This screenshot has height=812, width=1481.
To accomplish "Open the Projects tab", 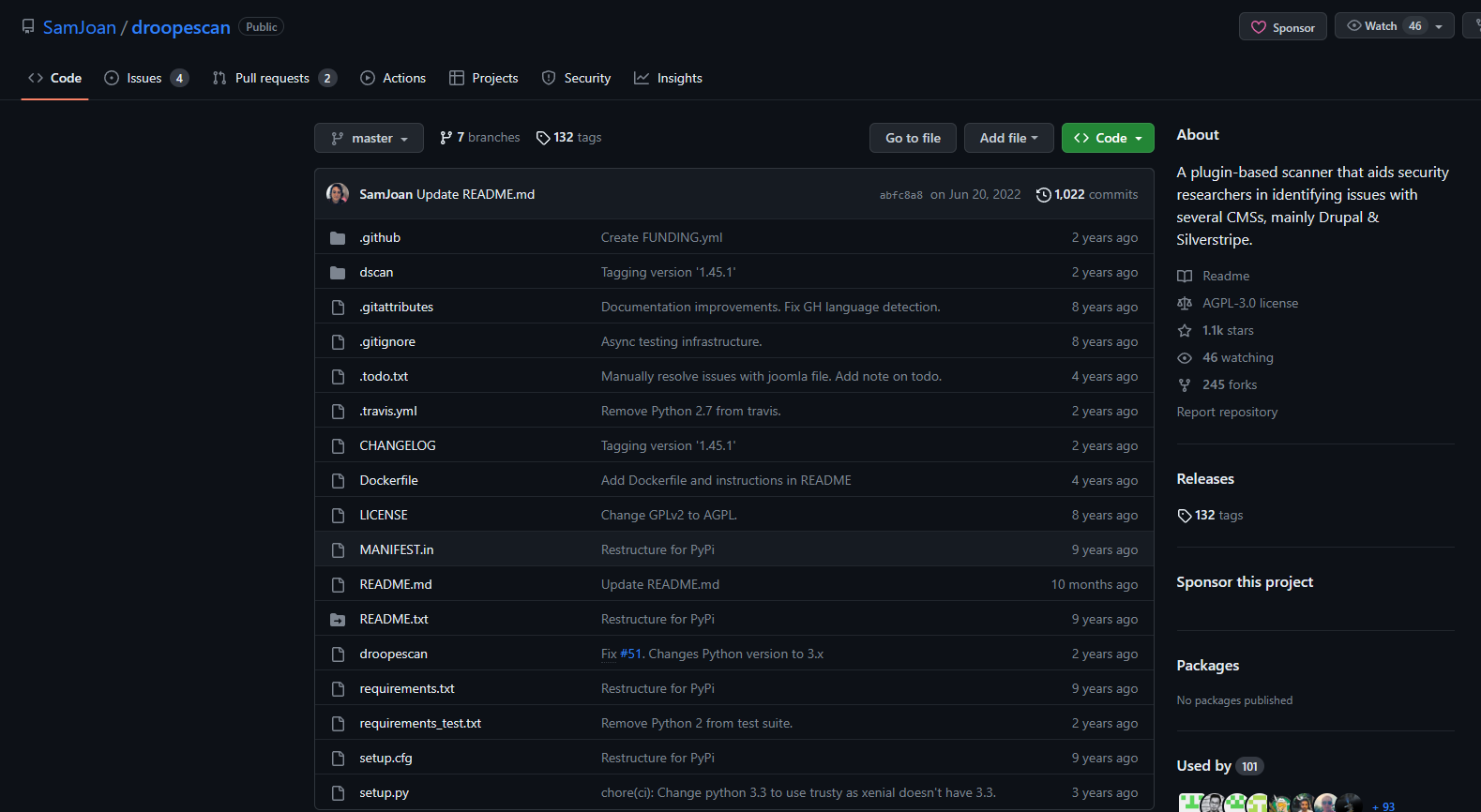I will [484, 78].
